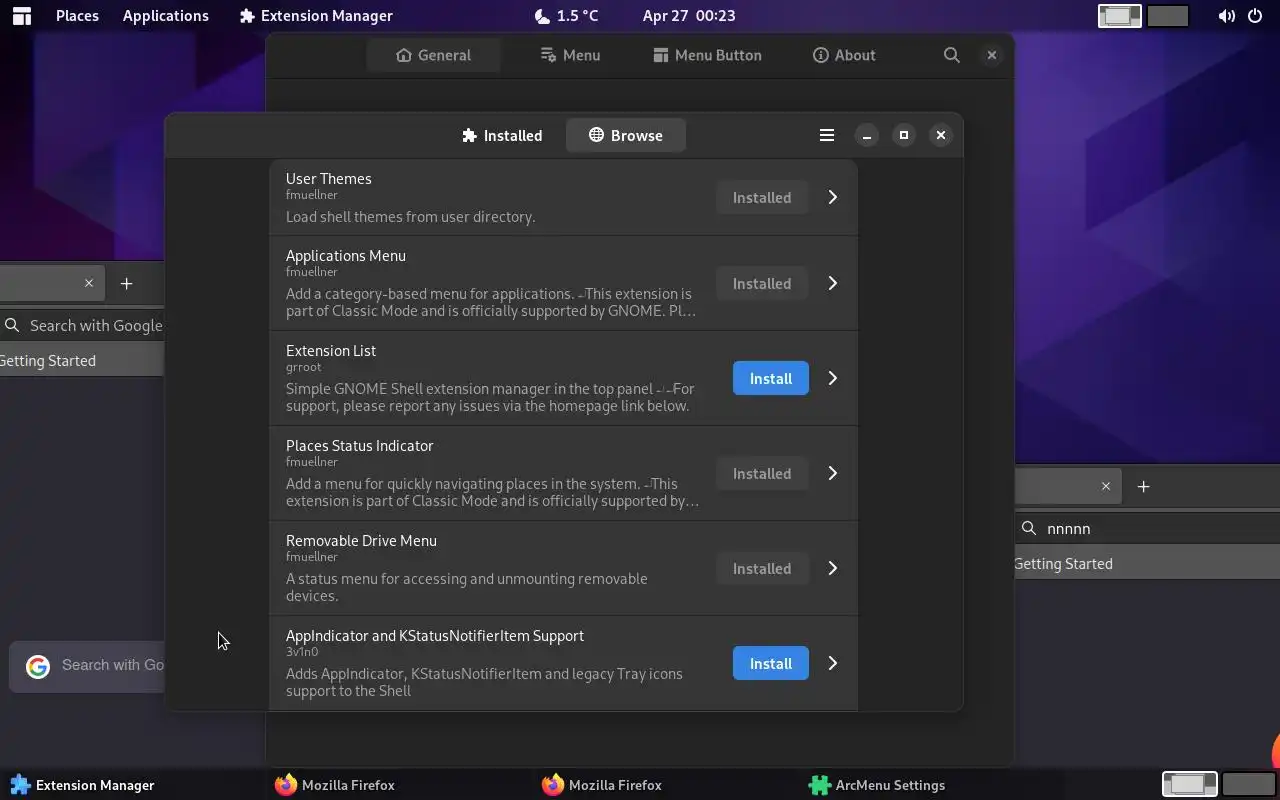
Task: Expand User Themes details chevron
Action: 832,197
